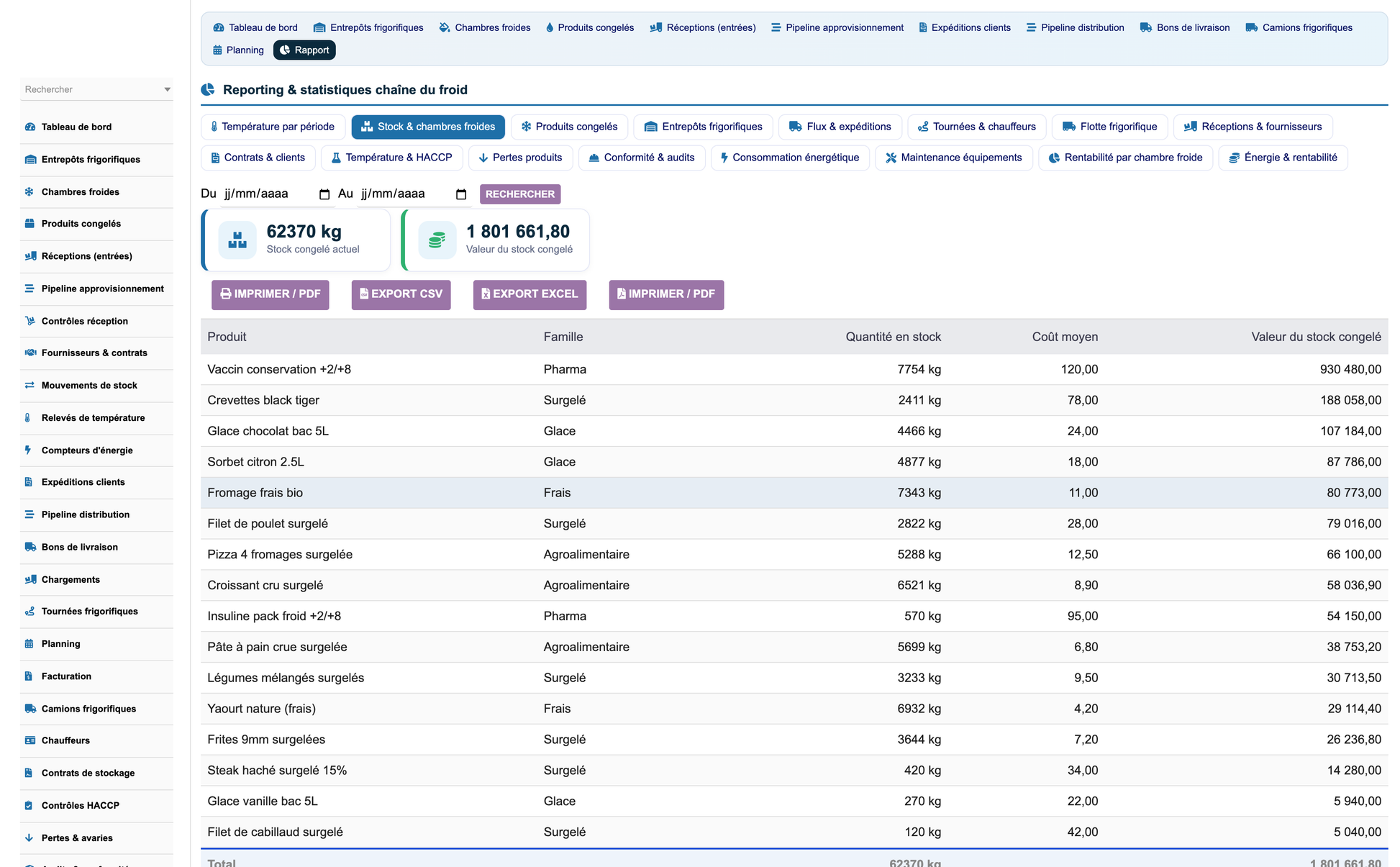This screenshot has height=867, width=1400.
Task: Open the Contrats & clients report tab
Action: (258, 158)
